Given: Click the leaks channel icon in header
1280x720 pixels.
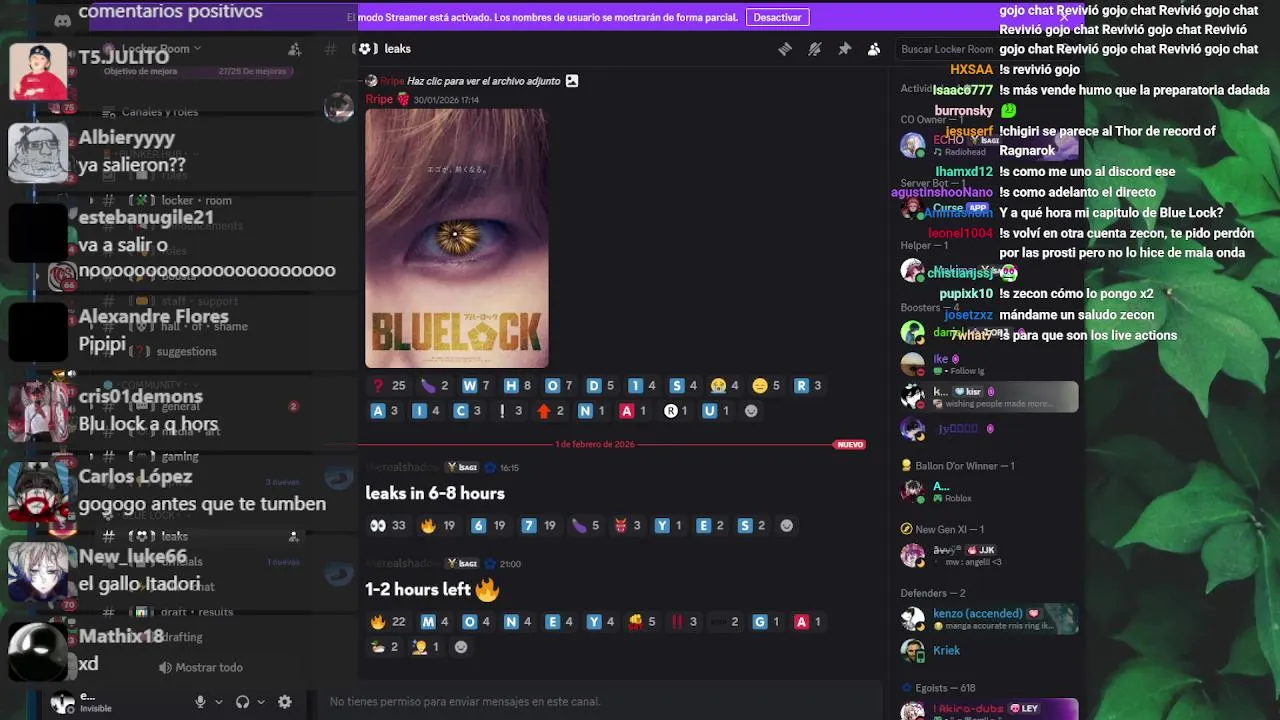Looking at the screenshot, I should (x=367, y=49).
